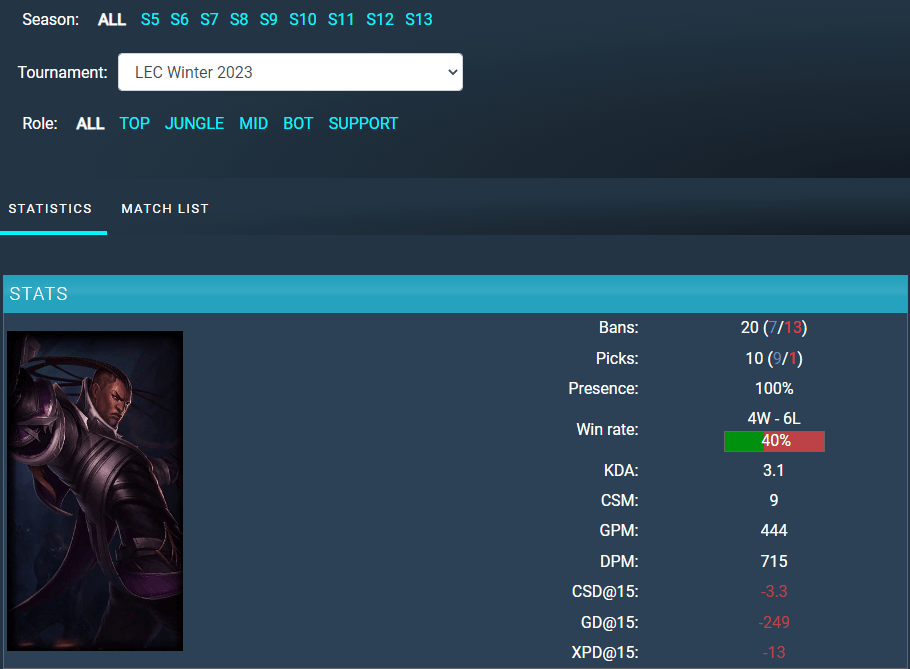Filter stats by season S5

[x=150, y=20]
